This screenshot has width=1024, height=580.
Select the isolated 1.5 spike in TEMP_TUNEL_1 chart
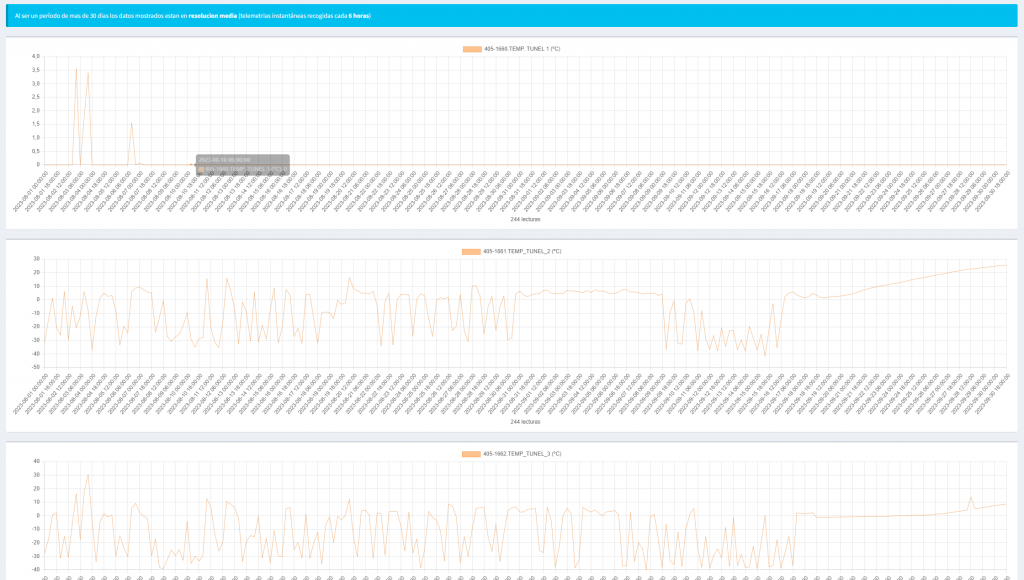point(132,123)
